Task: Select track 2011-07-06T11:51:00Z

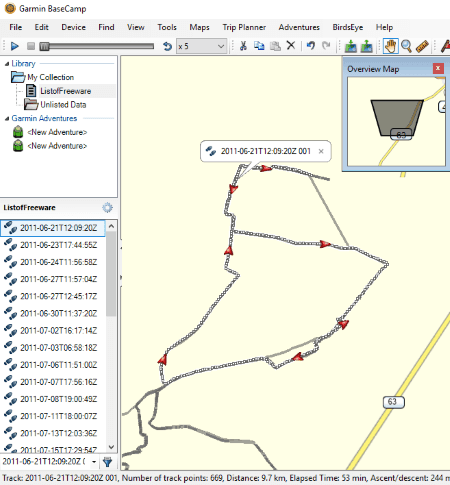Action: [53, 365]
